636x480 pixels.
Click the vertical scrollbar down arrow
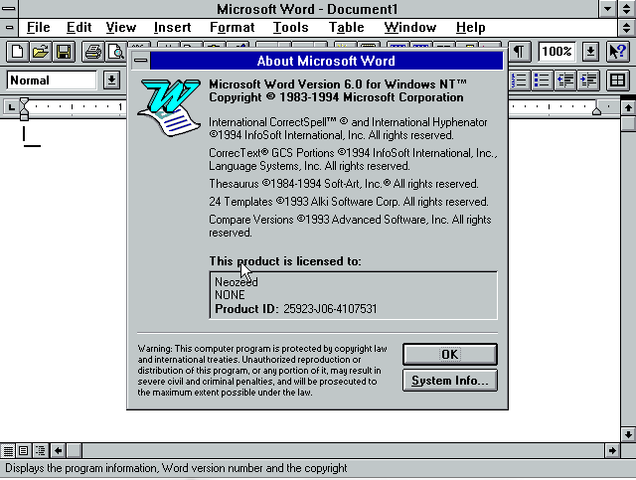click(628, 435)
